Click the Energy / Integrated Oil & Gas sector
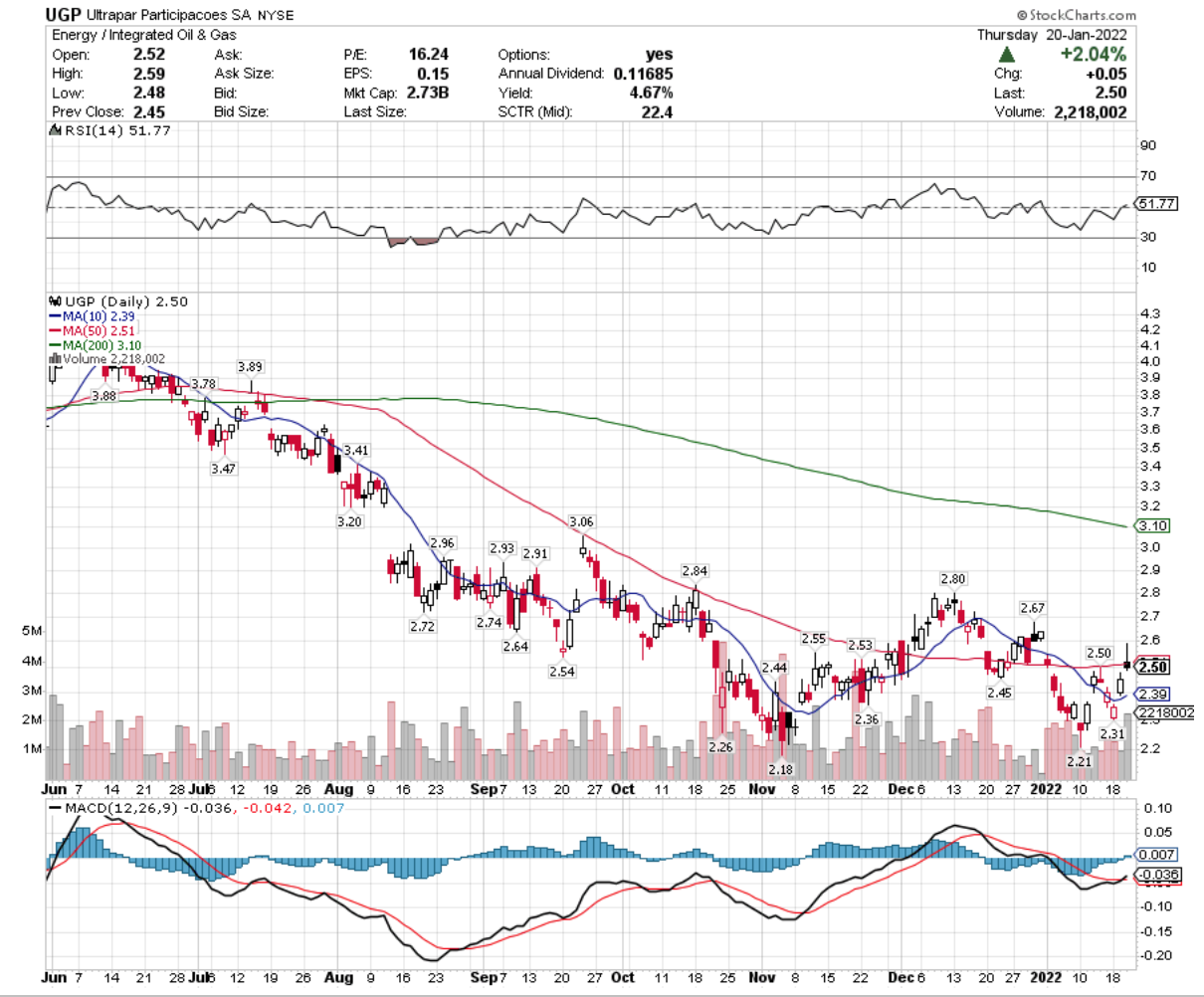Screen dimensions: 1204x997 tap(145, 36)
